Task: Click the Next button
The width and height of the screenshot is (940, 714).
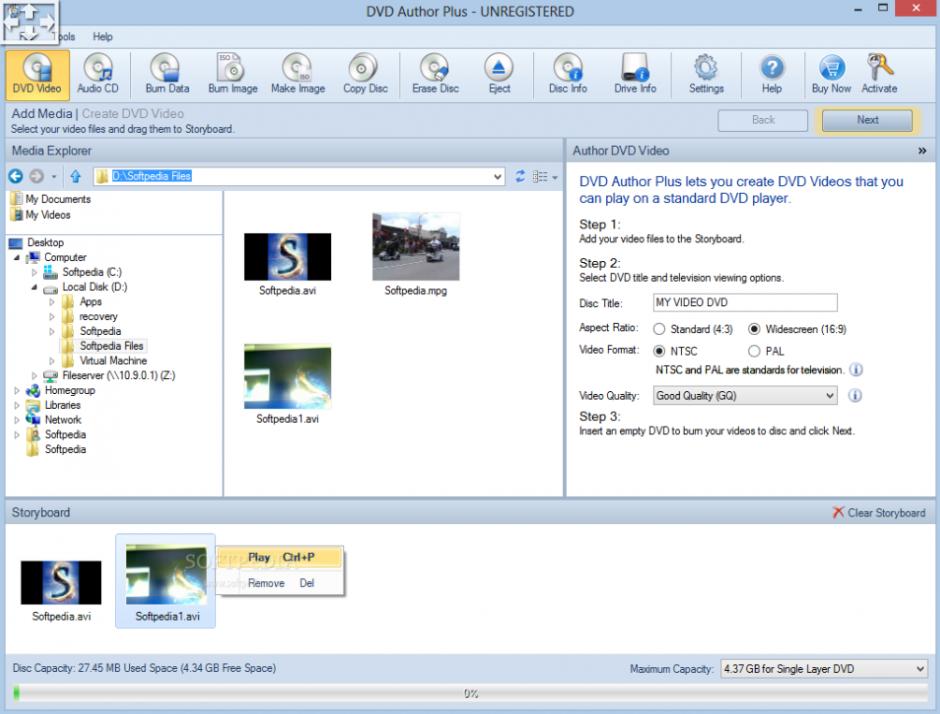Action: [867, 120]
